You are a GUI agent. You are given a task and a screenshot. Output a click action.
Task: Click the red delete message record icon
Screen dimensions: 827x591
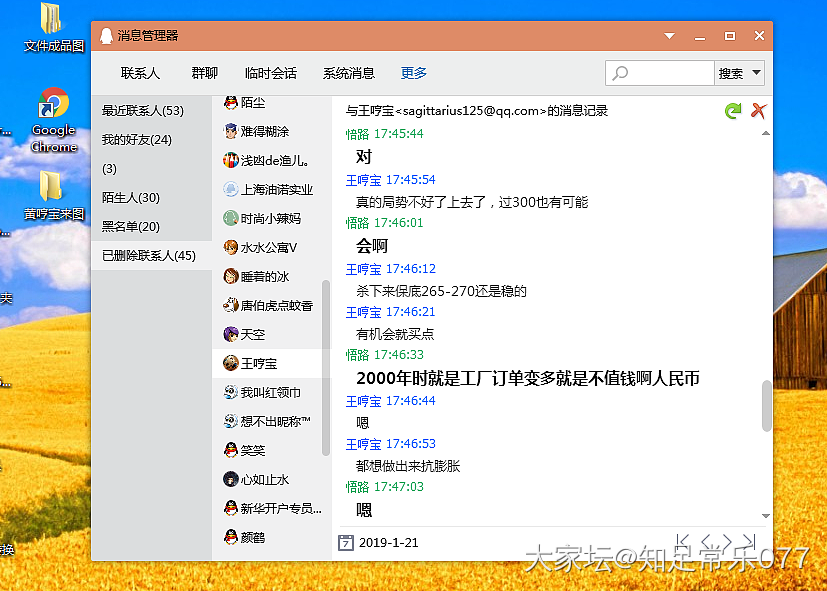[759, 111]
